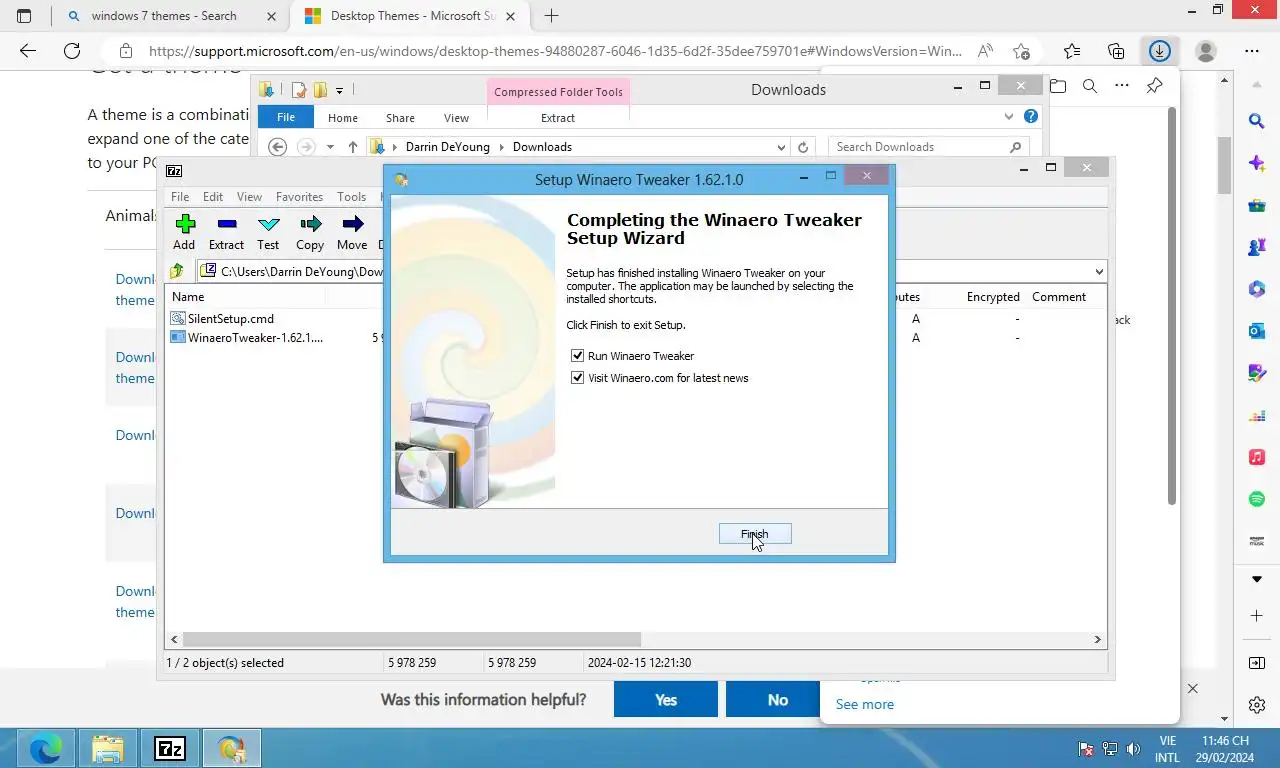
Task: Sort by the Comment column header
Action: point(1059,297)
